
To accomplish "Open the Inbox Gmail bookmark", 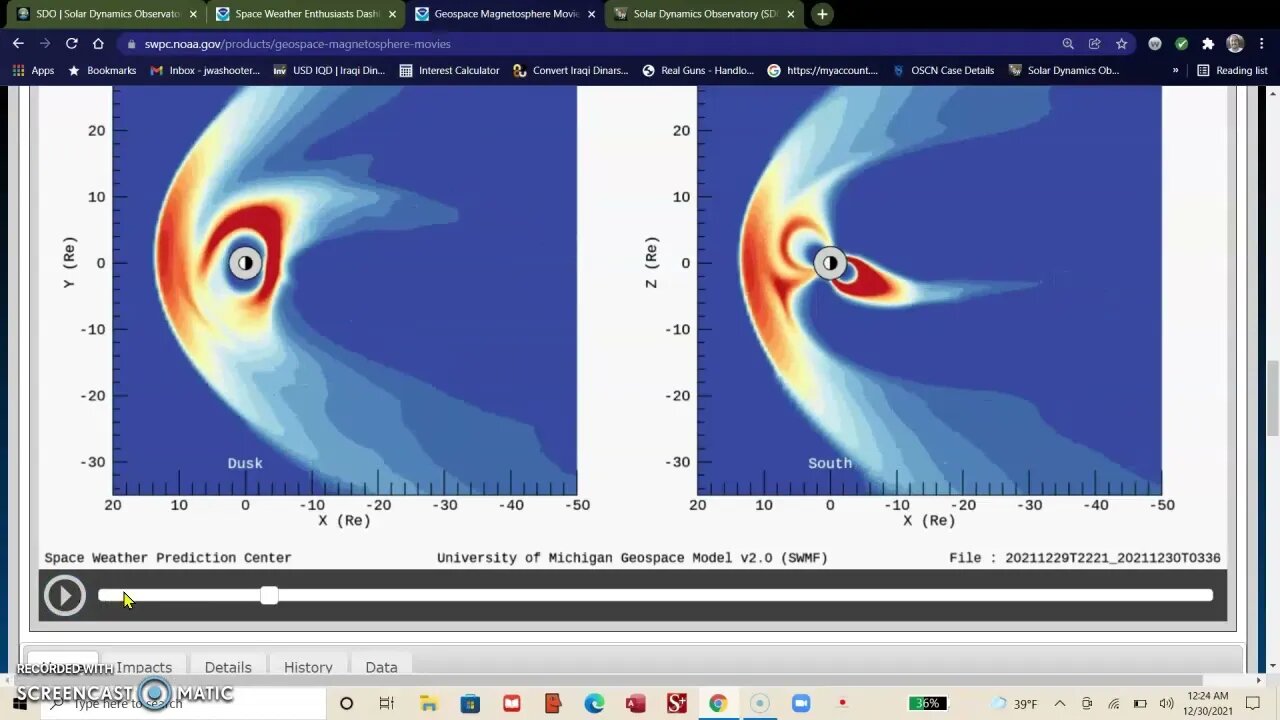I will (205, 71).
